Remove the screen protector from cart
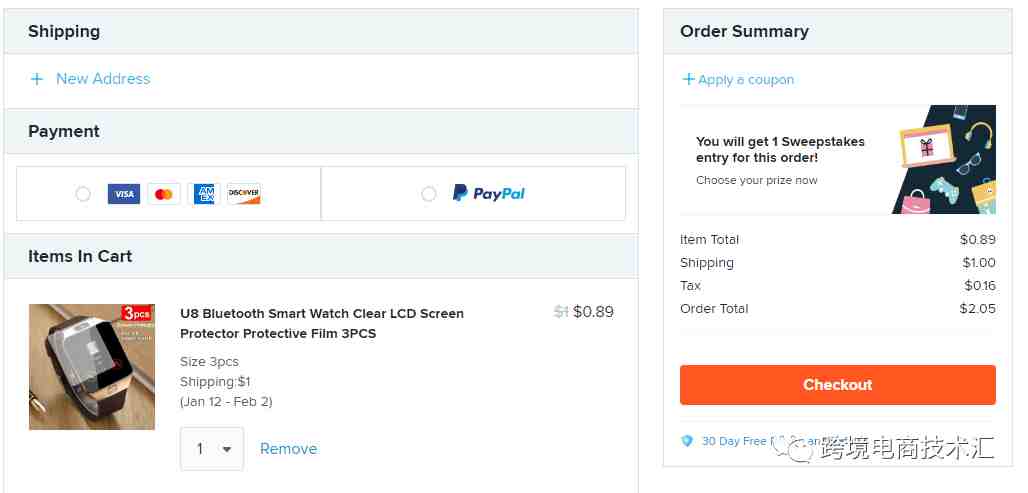Screen dimensions: 1028x493 point(288,449)
